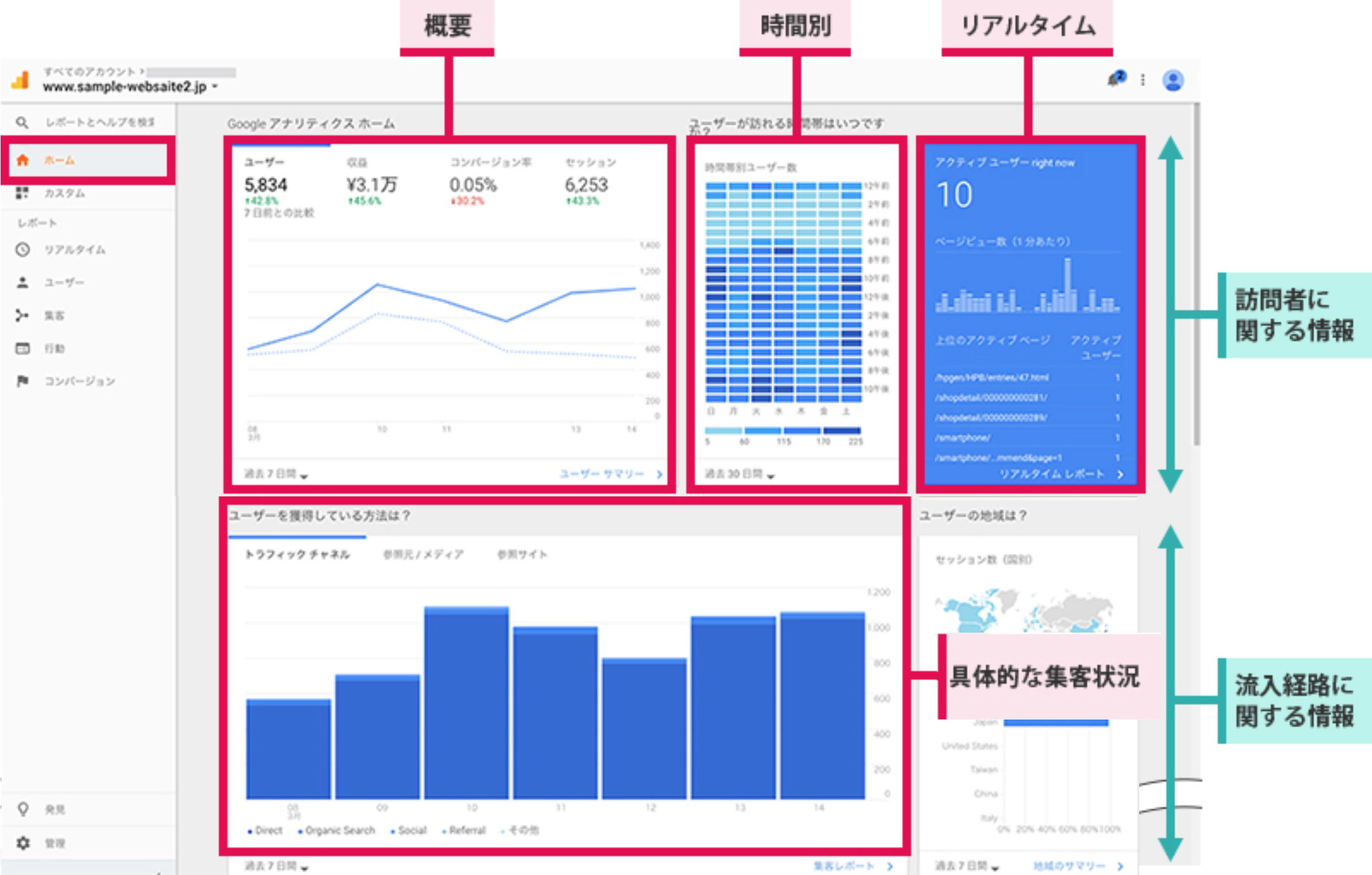1372x875 pixels.
Task: Click the User person icon in sidebar
Action: (22, 282)
